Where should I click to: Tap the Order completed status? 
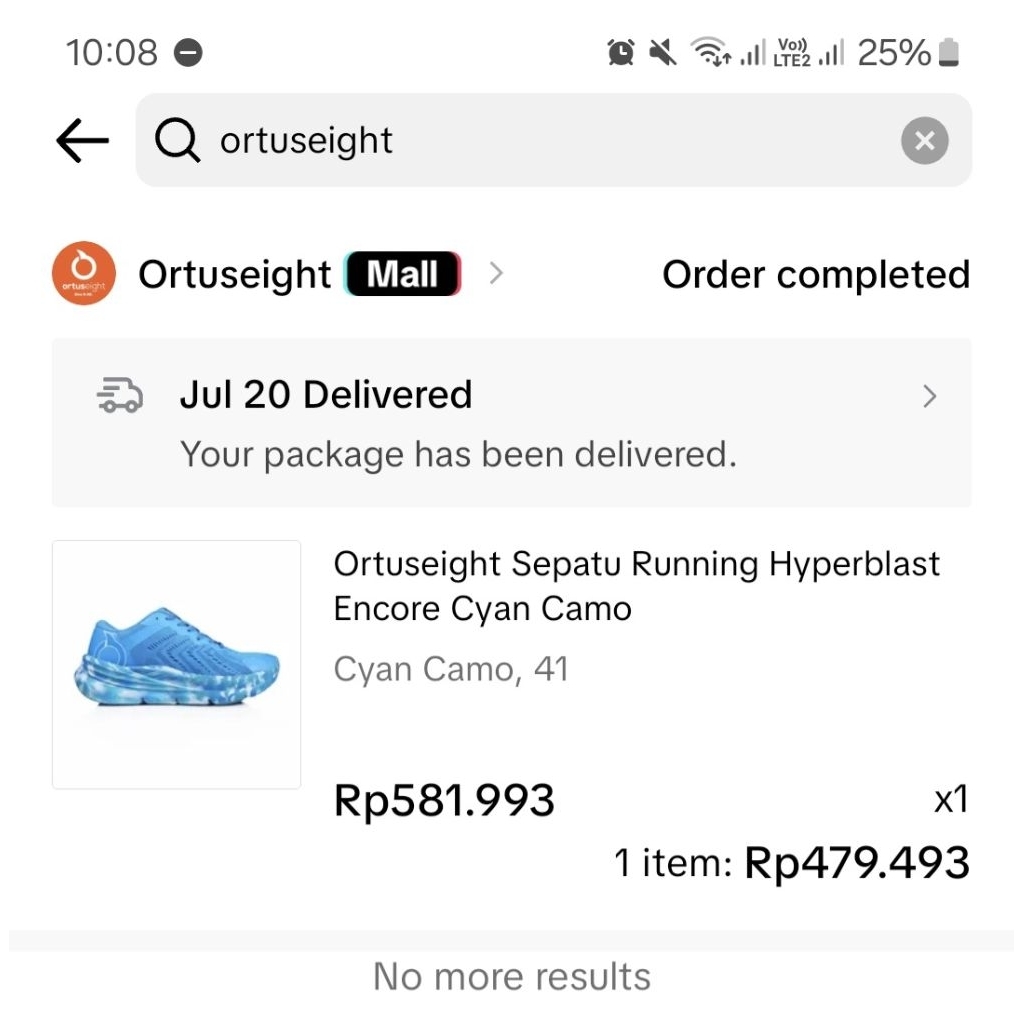tap(816, 274)
